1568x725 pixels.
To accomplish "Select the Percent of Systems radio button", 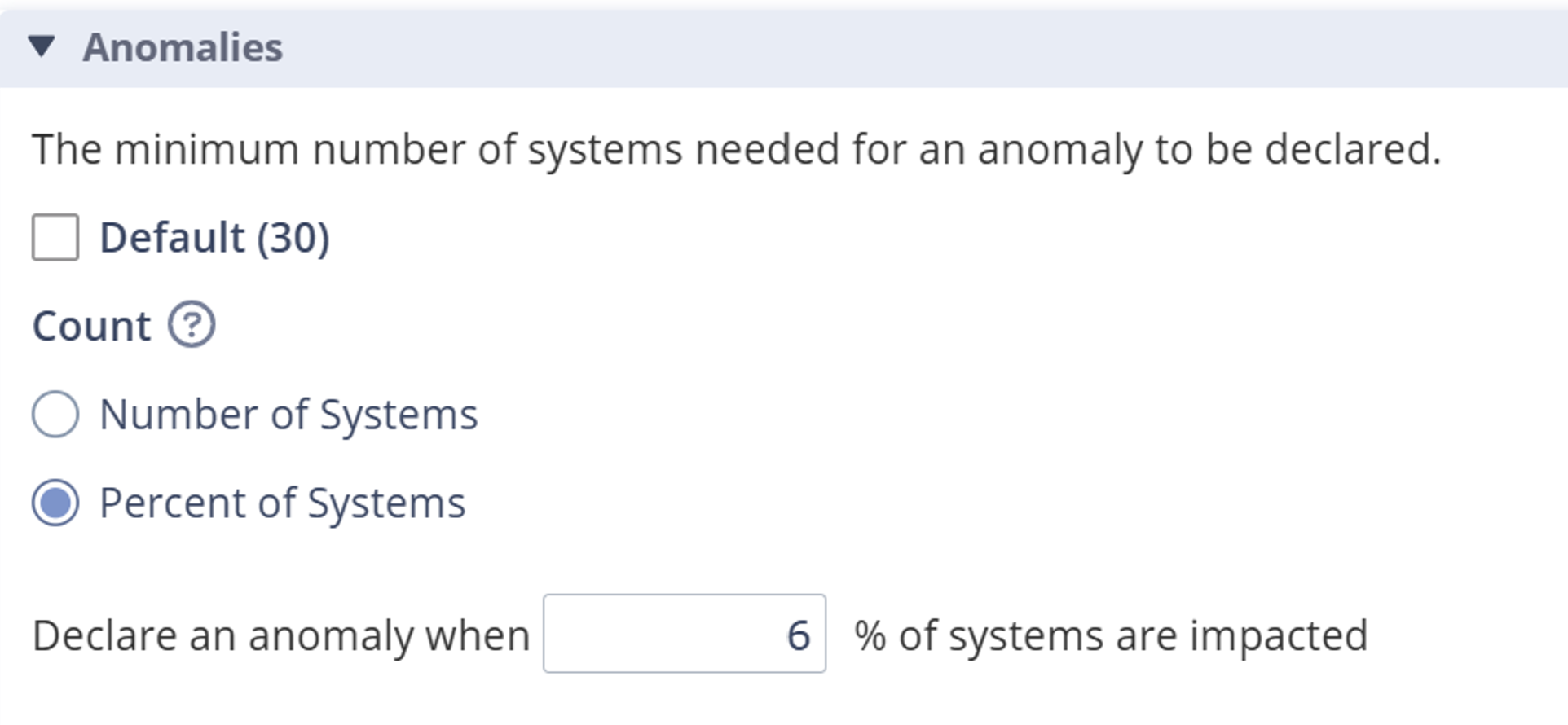I will coord(55,503).
